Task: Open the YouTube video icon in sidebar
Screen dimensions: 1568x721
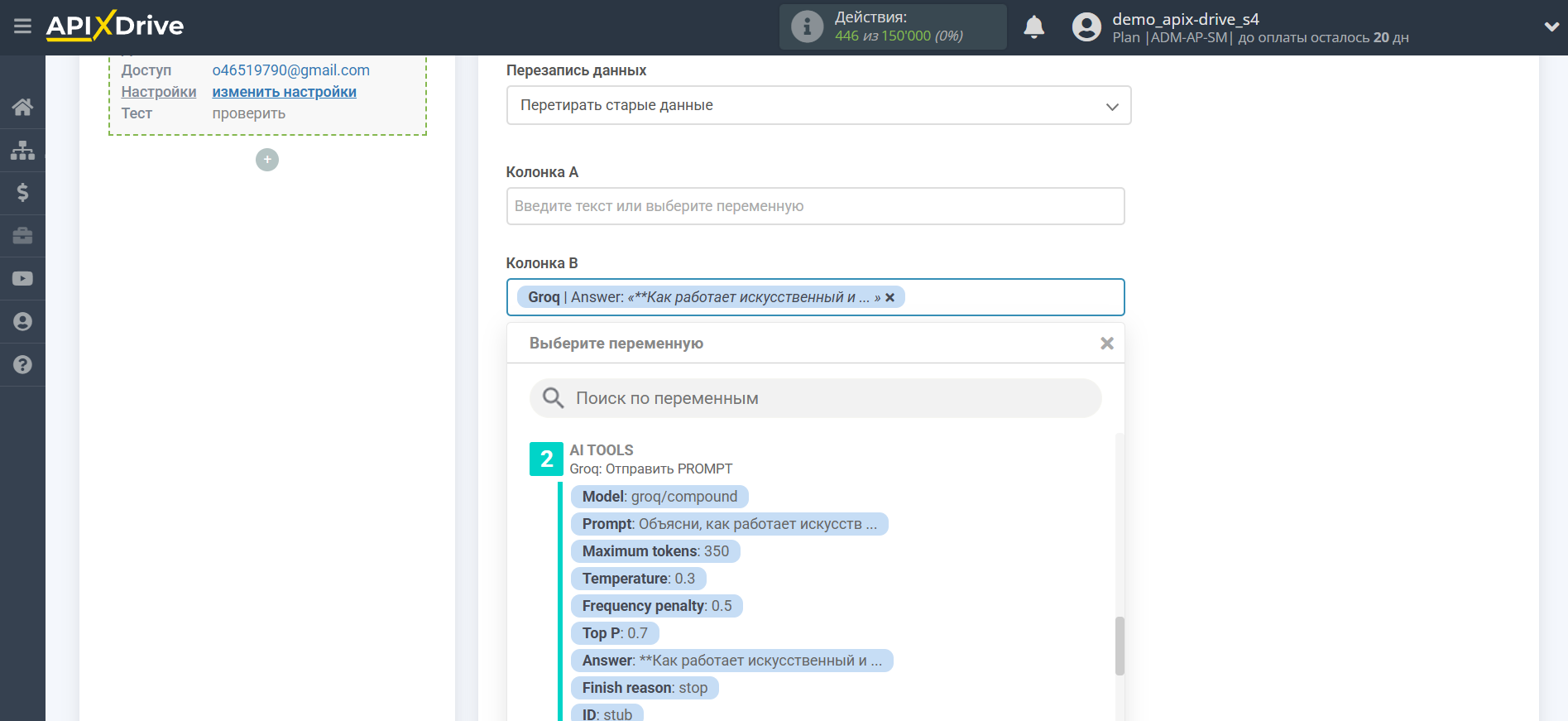Action: [22, 279]
